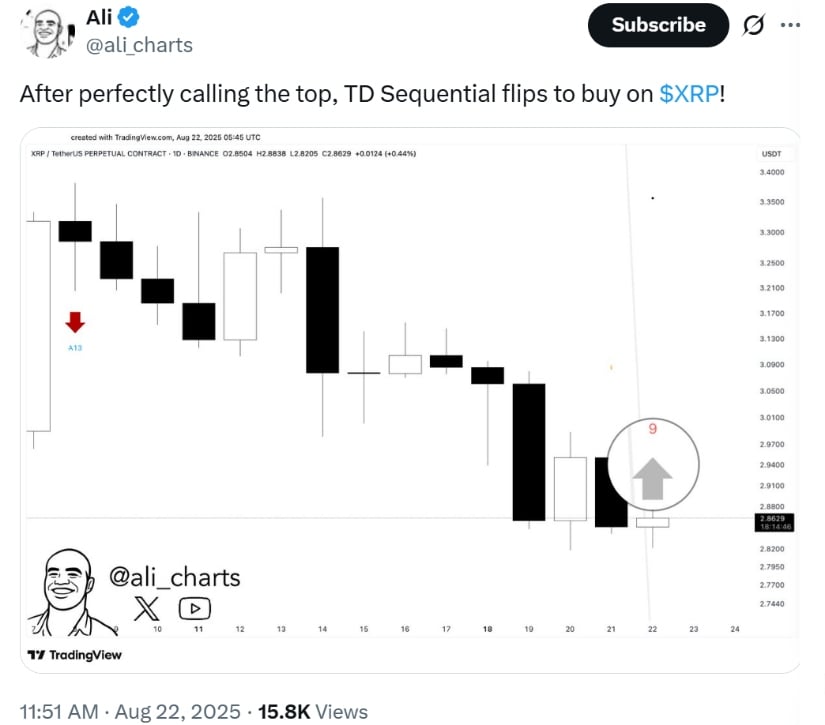Click the TradingView logo
The width and height of the screenshot is (825, 725).
(x=75, y=655)
